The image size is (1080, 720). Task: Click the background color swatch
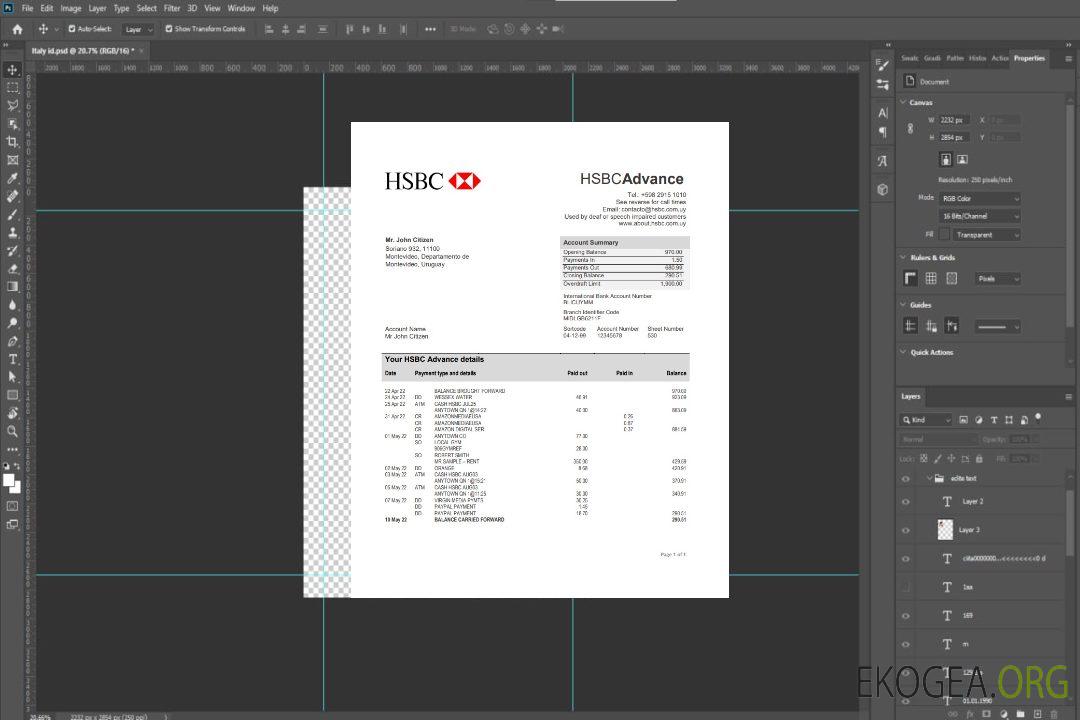tap(17, 488)
